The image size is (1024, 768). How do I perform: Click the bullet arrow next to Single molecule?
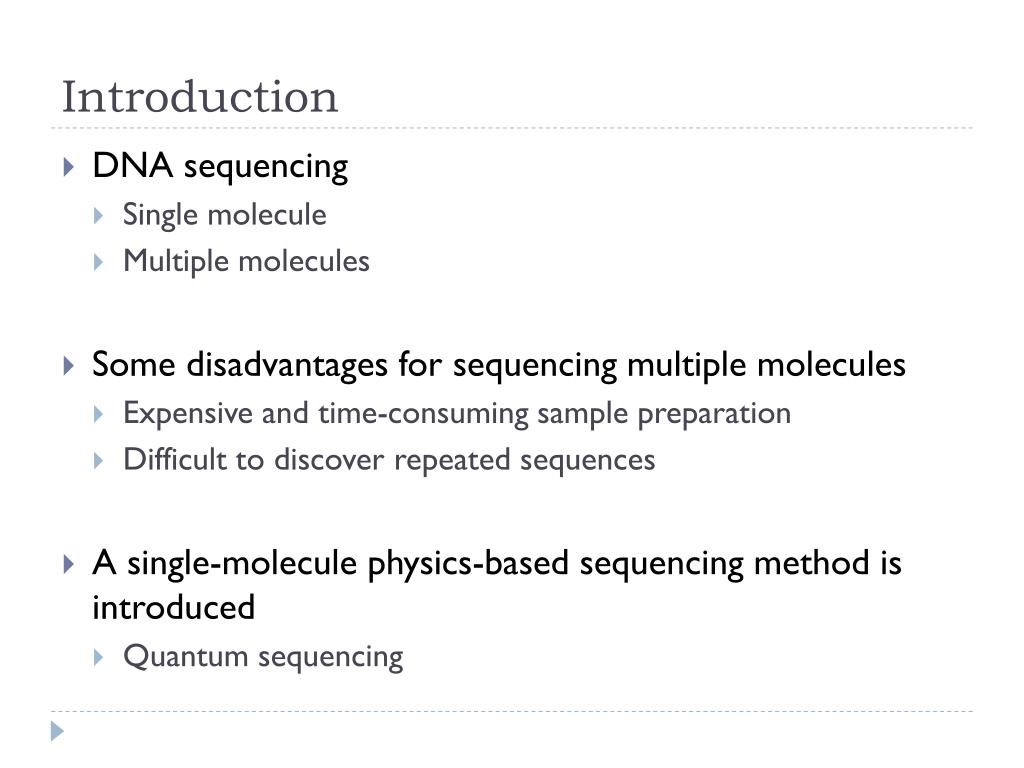(x=99, y=216)
